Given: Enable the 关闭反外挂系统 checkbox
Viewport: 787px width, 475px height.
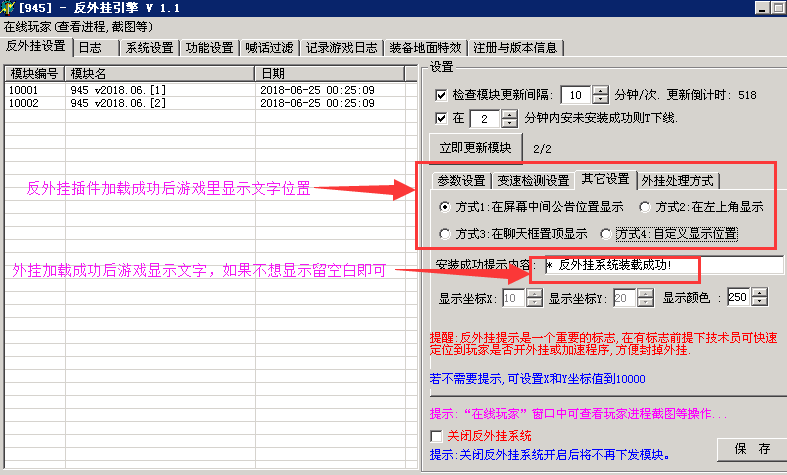Looking at the screenshot, I should 435,436.
